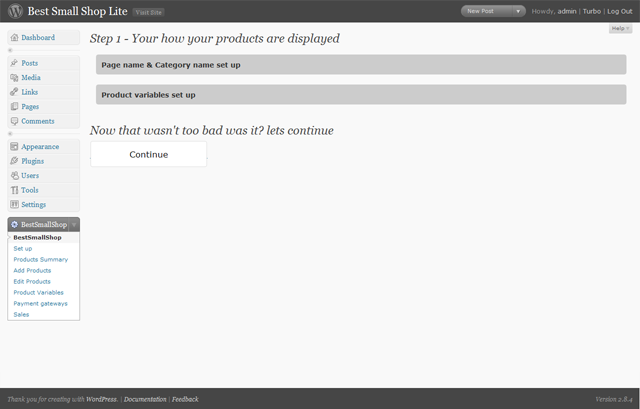Open Dashboard via its house icon

pos(14,38)
